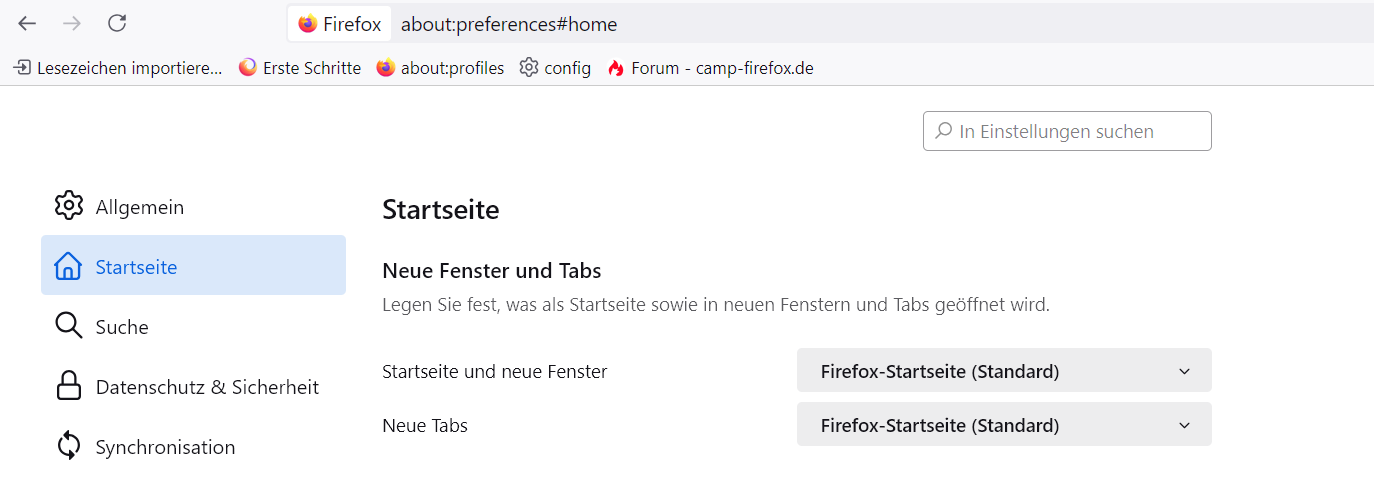Open the 'Datenschutz & Sicherheit' settings category

[207, 387]
